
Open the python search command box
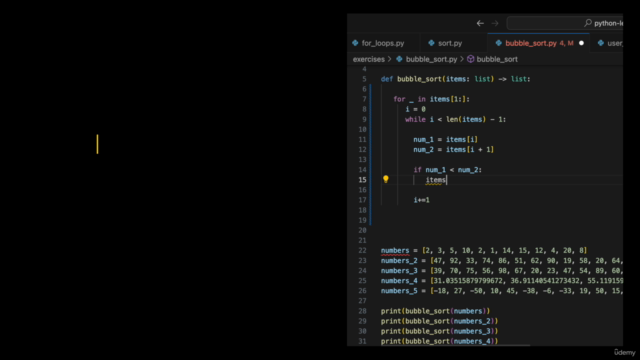(565, 23)
